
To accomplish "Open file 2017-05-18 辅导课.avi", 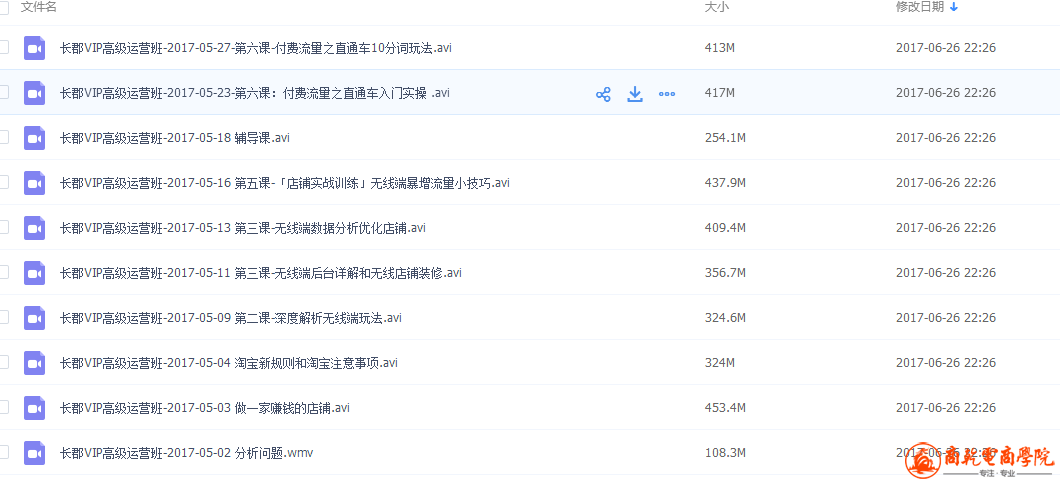I will coord(174,138).
